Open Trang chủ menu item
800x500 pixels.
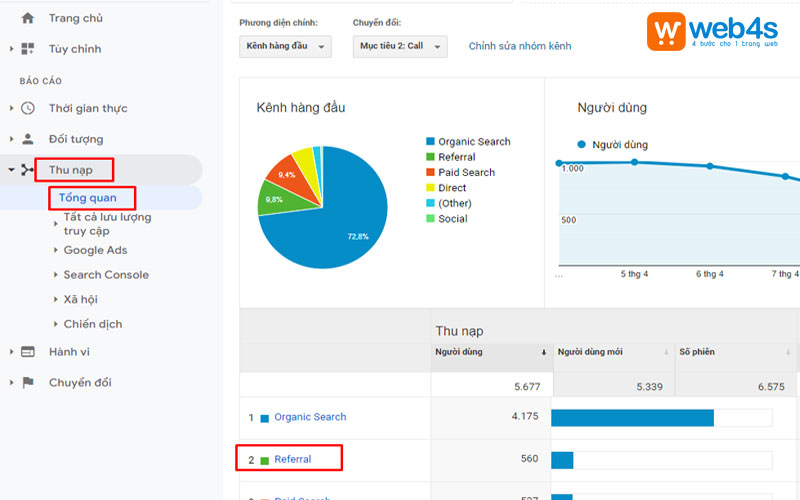pyautogui.click(x=76, y=18)
